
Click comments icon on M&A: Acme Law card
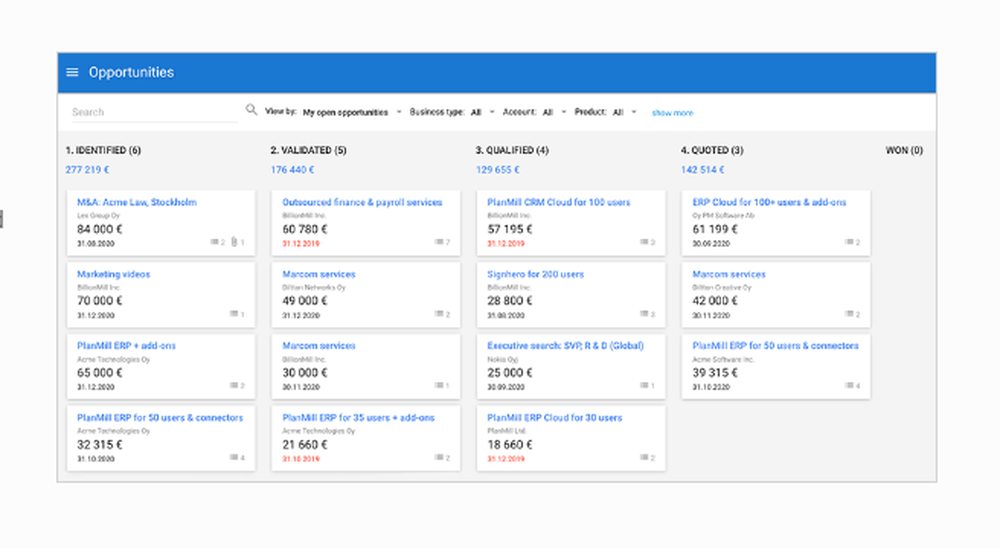pyautogui.click(x=216, y=242)
